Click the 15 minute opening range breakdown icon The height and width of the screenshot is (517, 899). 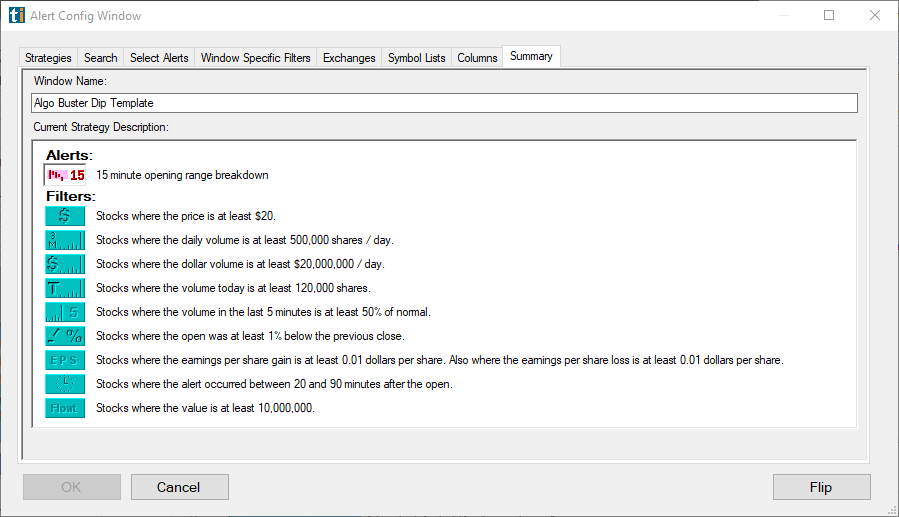tap(65, 175)
